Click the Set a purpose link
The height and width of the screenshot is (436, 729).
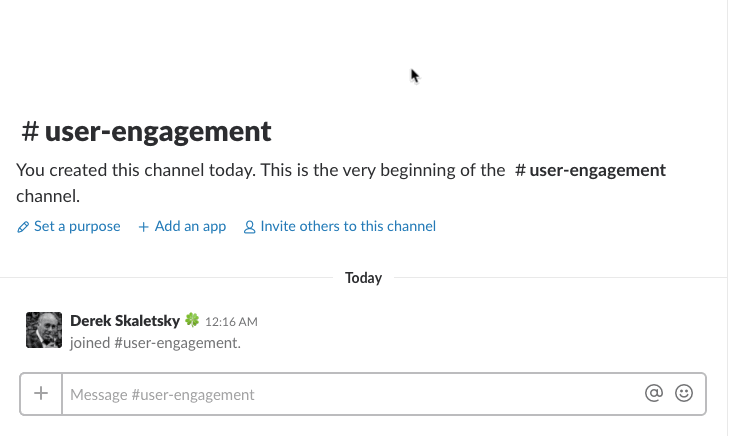pyautogui.click(x=77, y=226)
